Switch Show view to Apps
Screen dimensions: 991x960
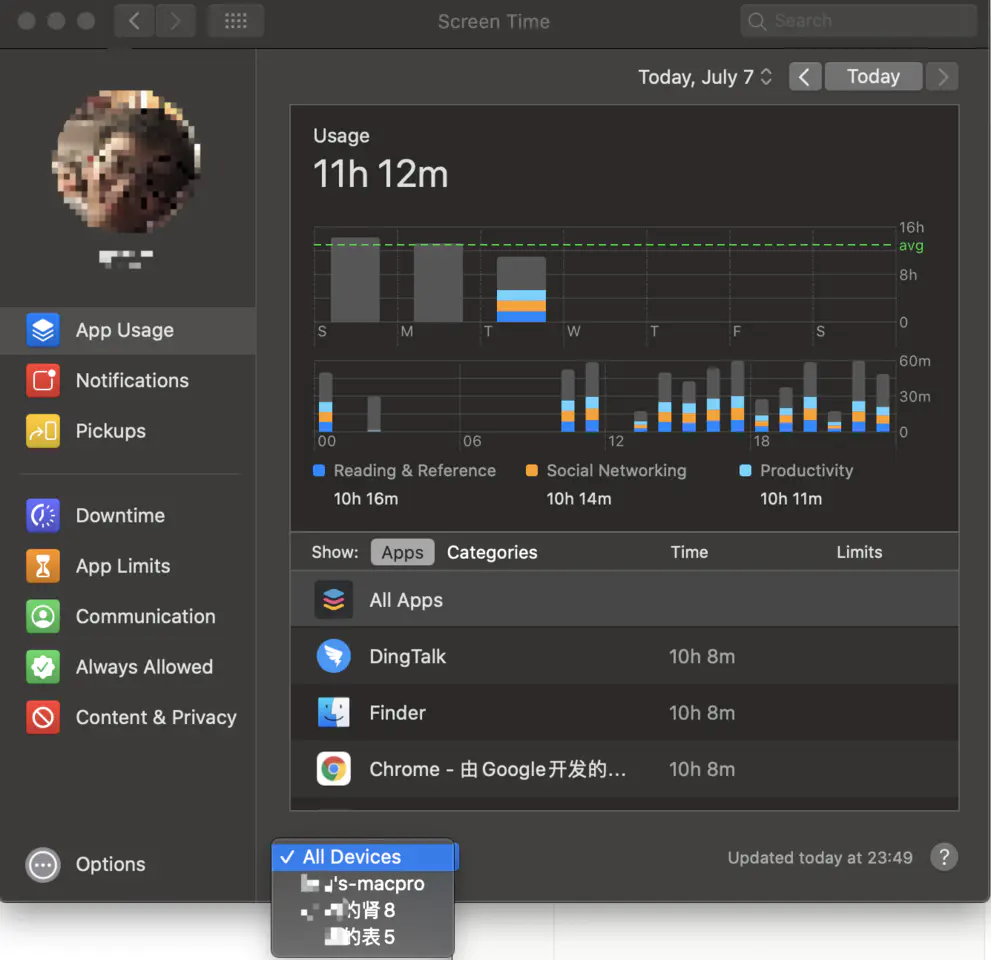(403, 552)
